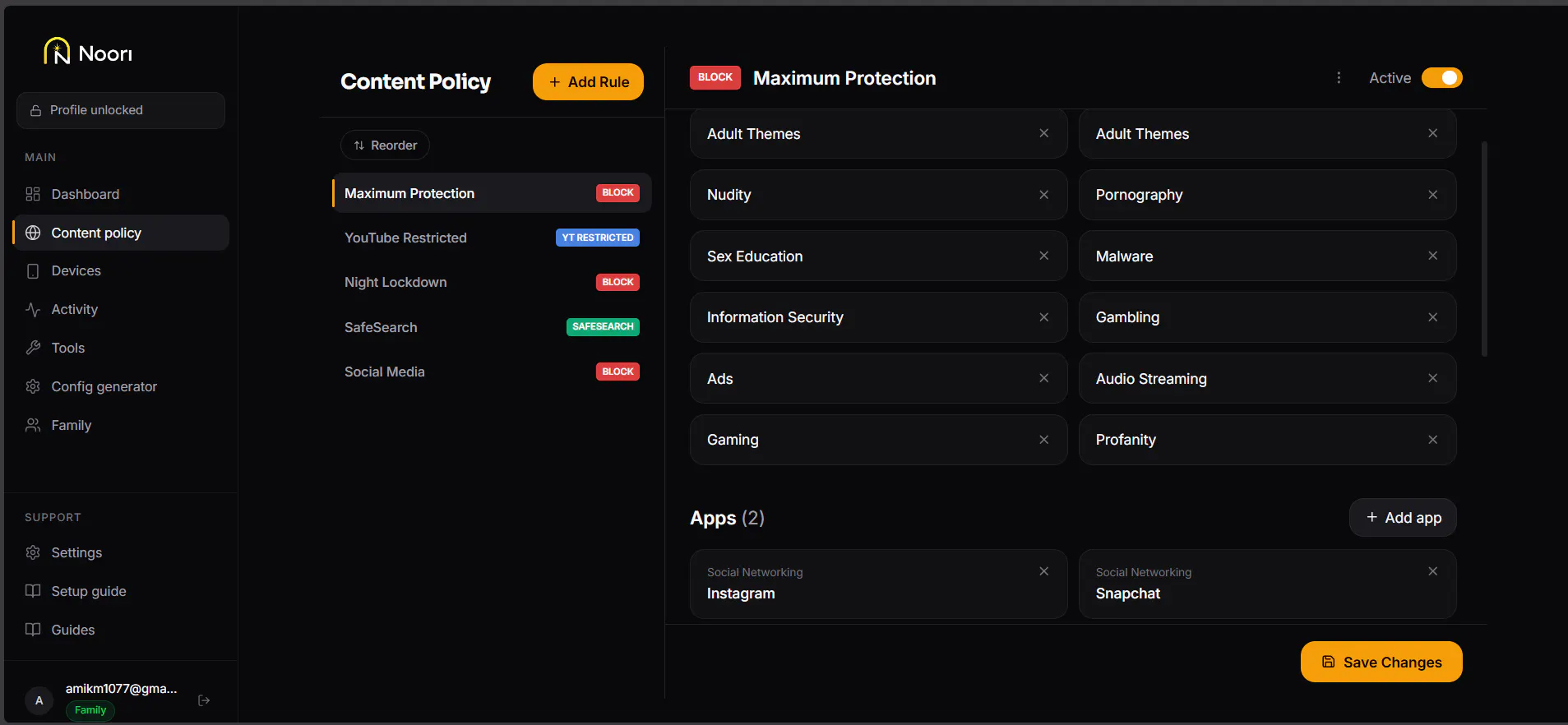Remove the Malware category
1568x725 pixels.
pyautogui.click(x=1432, y=256)
